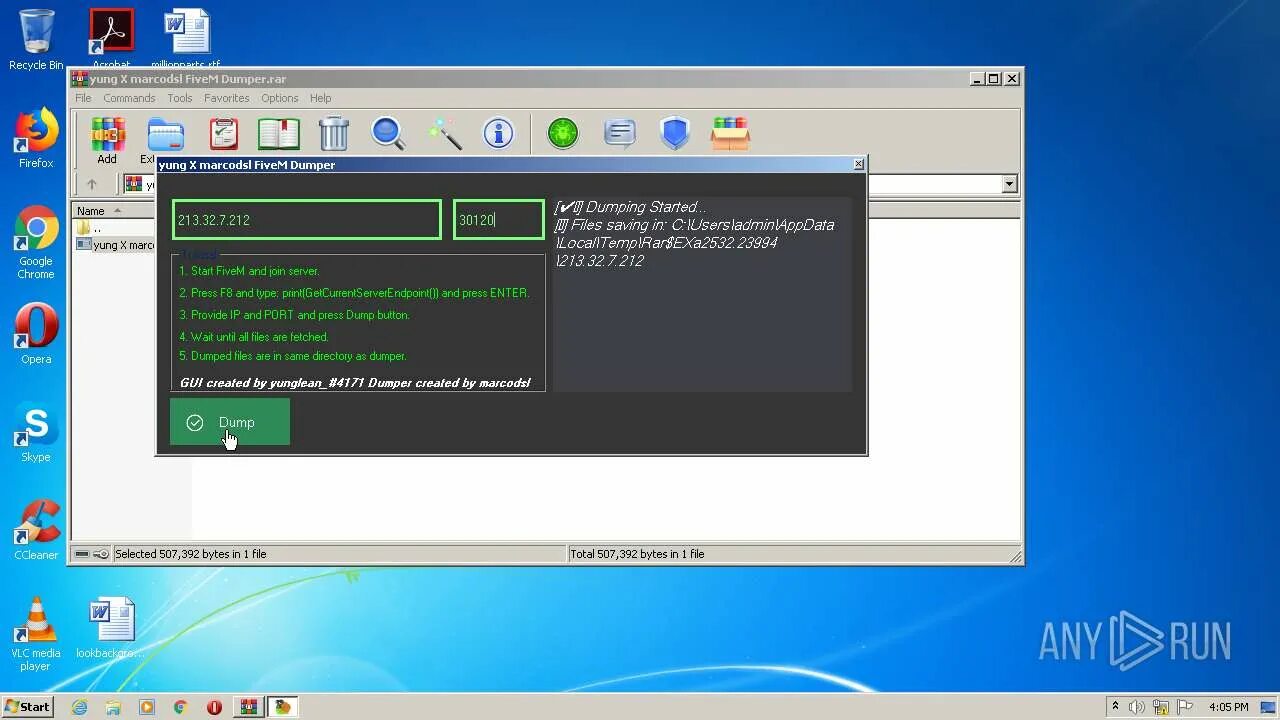Open the Help menu
The width and height of the screenshot is (1280, 720).
pos(320,98)
